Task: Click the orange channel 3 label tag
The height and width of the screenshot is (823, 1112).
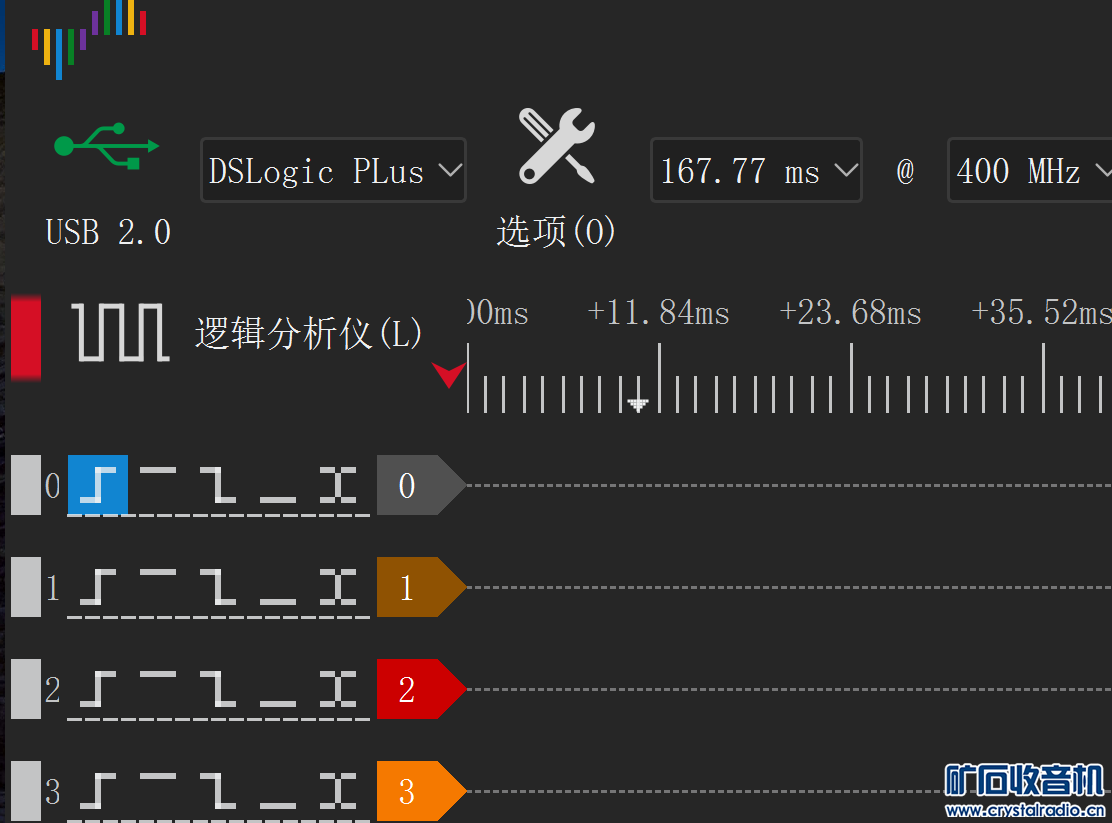Action: pyautogui.click(x=415, y=791)
